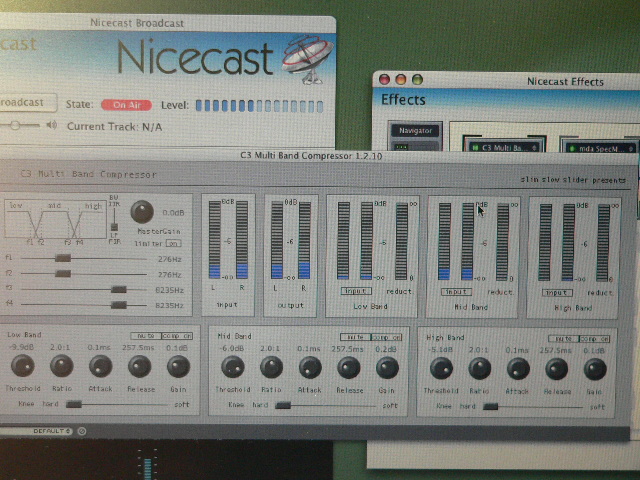The image size is (640, 480).
Task: Click the 8235Hz value for f3
Action: pos(169,290)
